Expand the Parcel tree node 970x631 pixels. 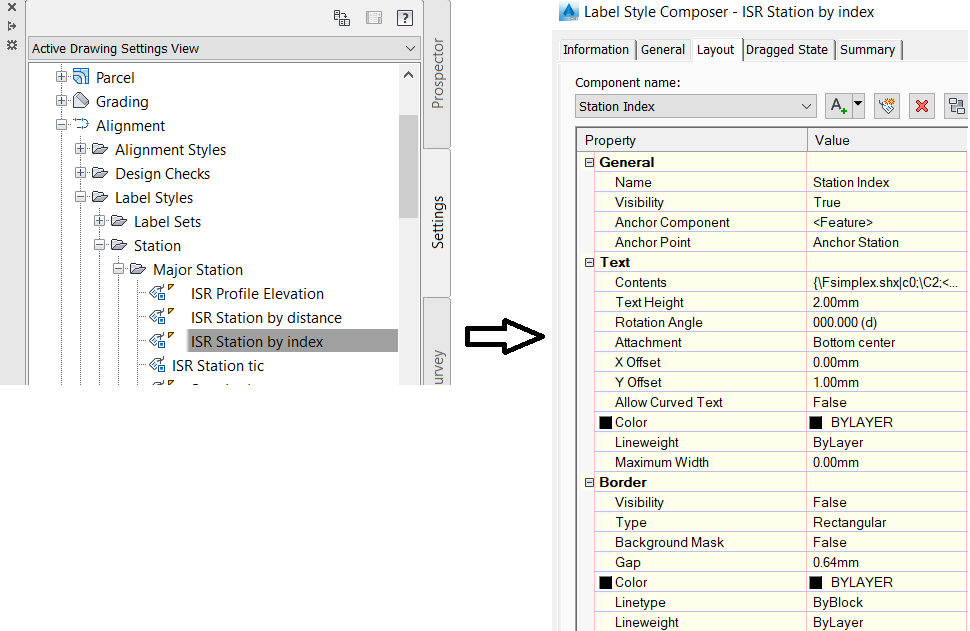[x=61, y=77]
